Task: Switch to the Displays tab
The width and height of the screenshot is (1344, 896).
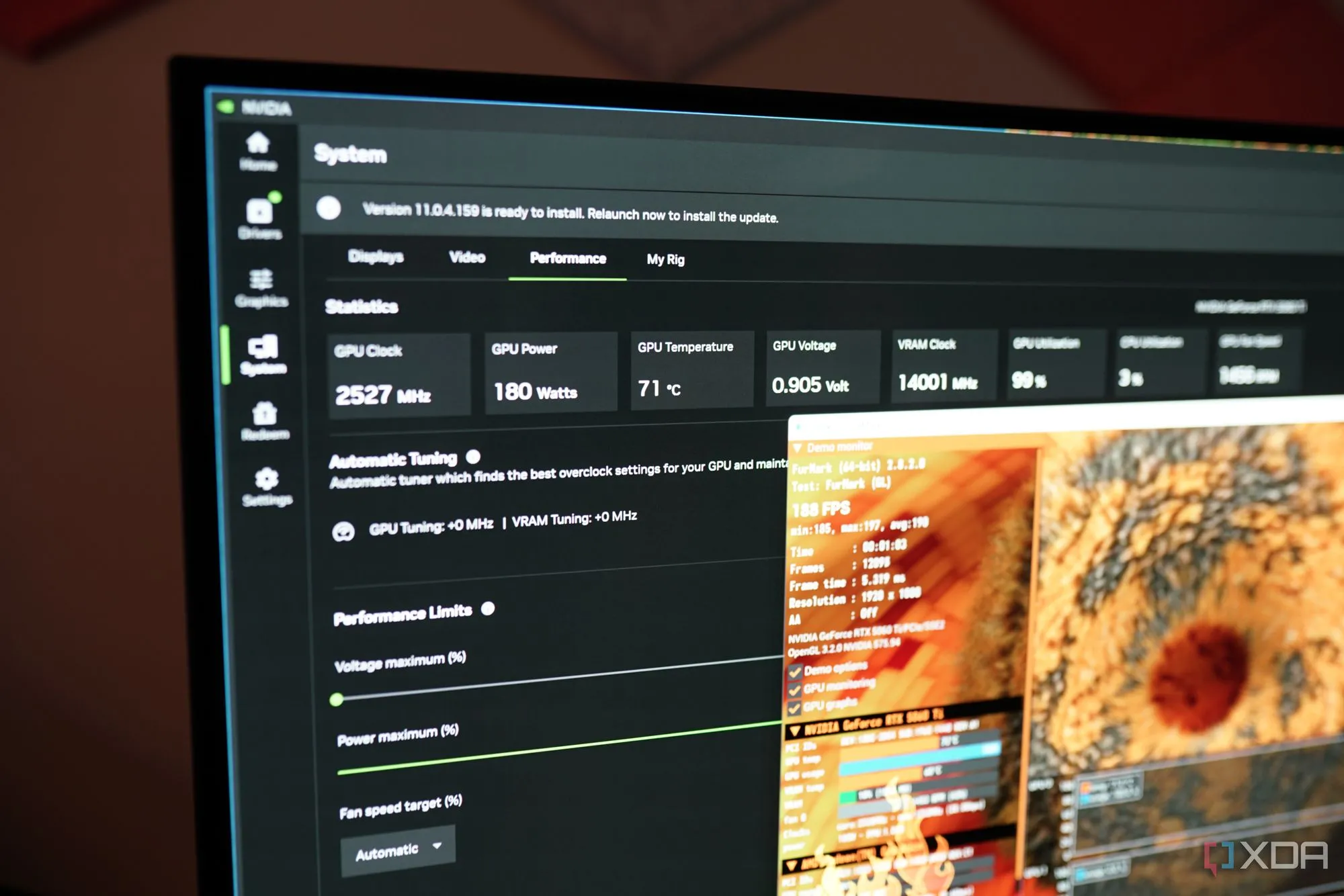Action: (x=376, y=256)
